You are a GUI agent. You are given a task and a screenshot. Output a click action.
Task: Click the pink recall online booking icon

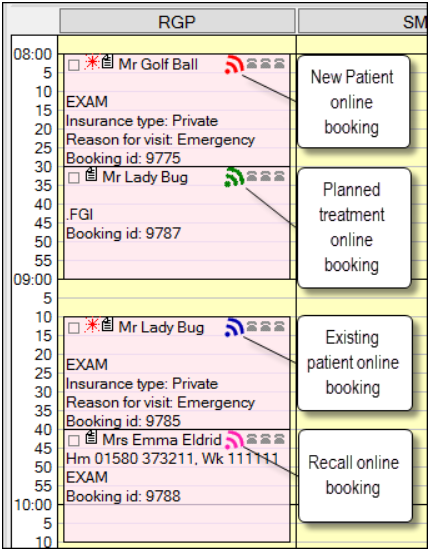[235, 440]
